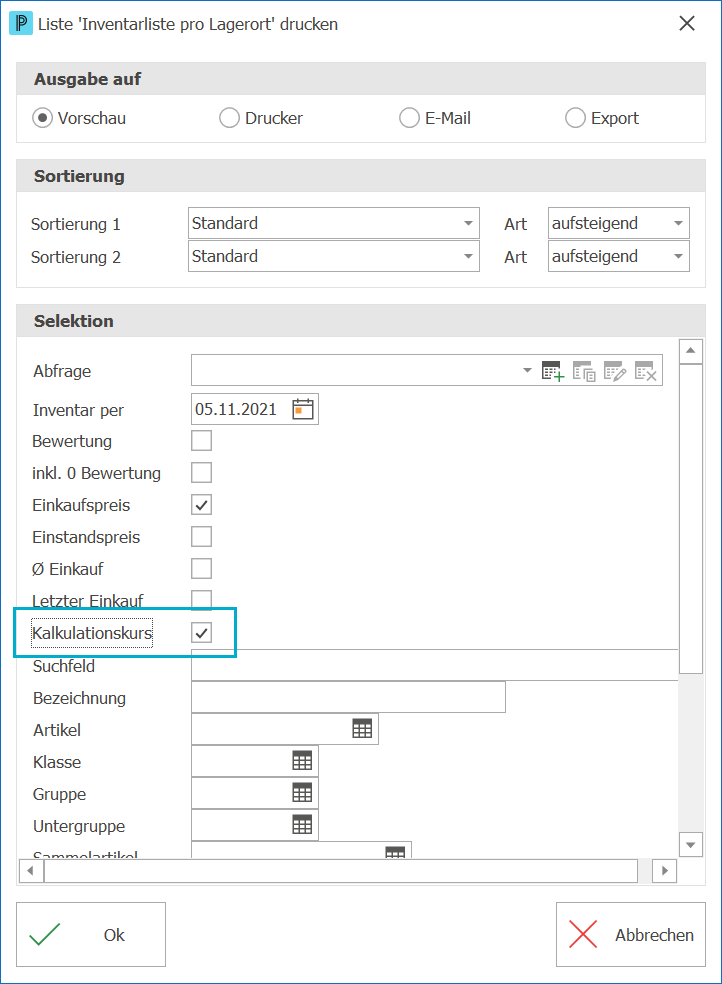Click the vertical scrollbar down arrow
Screen dimensions: 722x984
(691, 845)
